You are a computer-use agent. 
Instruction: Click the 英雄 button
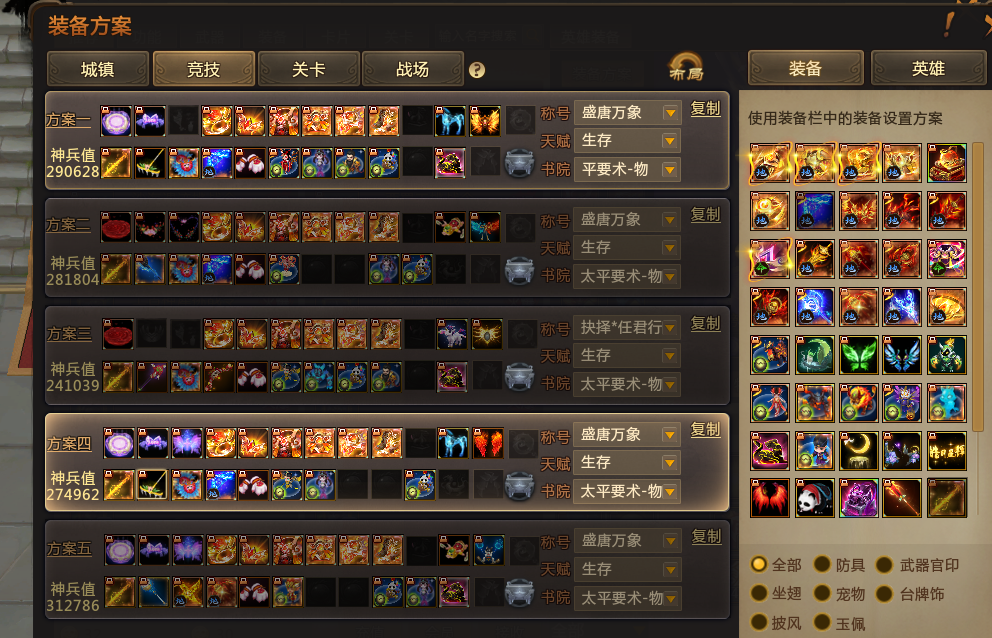coord(928,68)
